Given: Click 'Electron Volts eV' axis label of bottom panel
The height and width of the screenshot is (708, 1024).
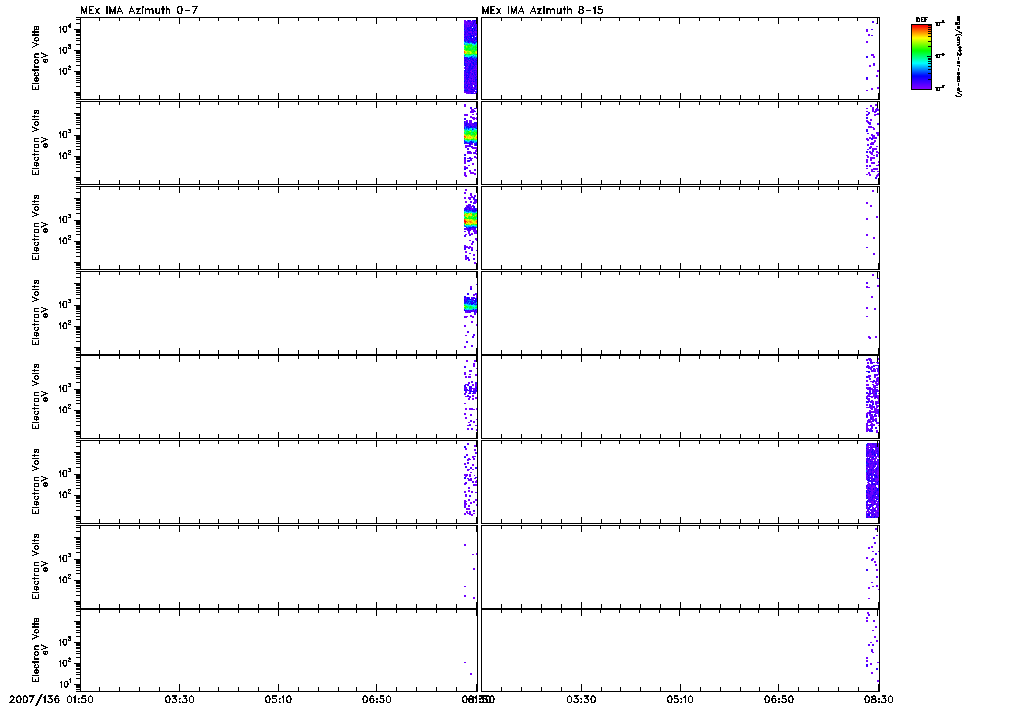Looking at the screenshot, I should 40,650.
